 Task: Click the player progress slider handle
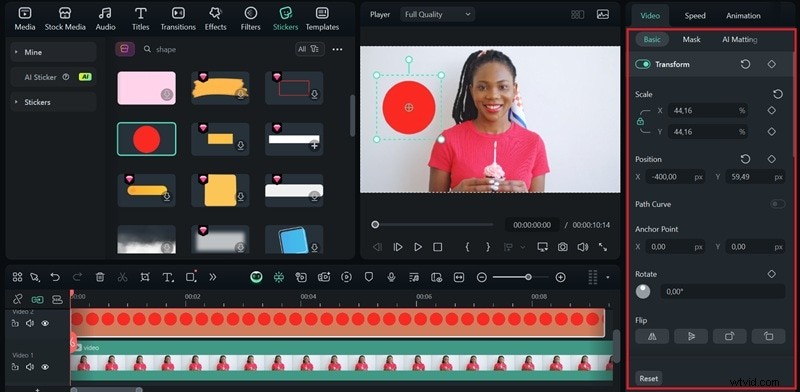point(375,225)
